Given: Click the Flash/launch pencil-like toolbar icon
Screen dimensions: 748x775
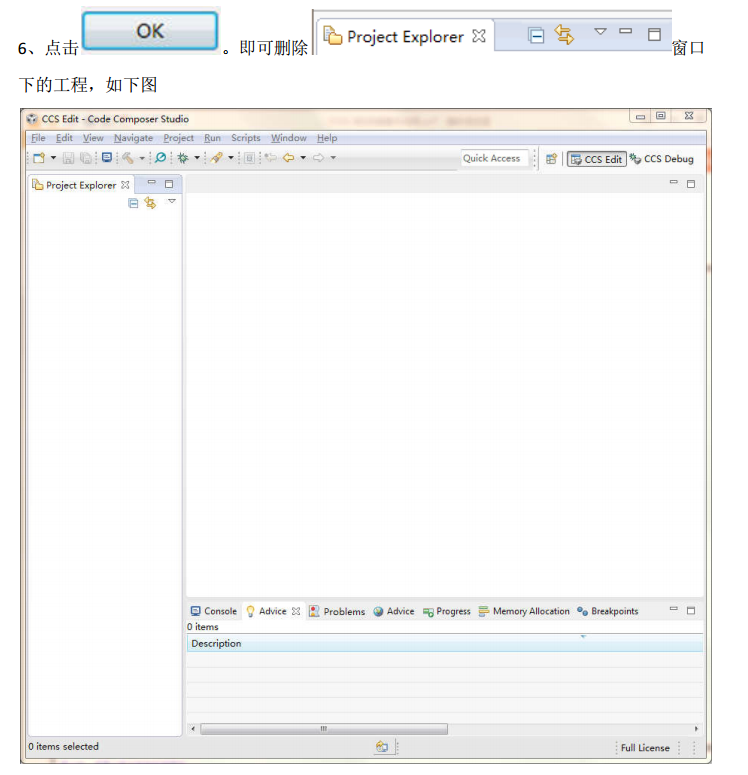Looking at the screenshot, I should (x=217, y=158).
